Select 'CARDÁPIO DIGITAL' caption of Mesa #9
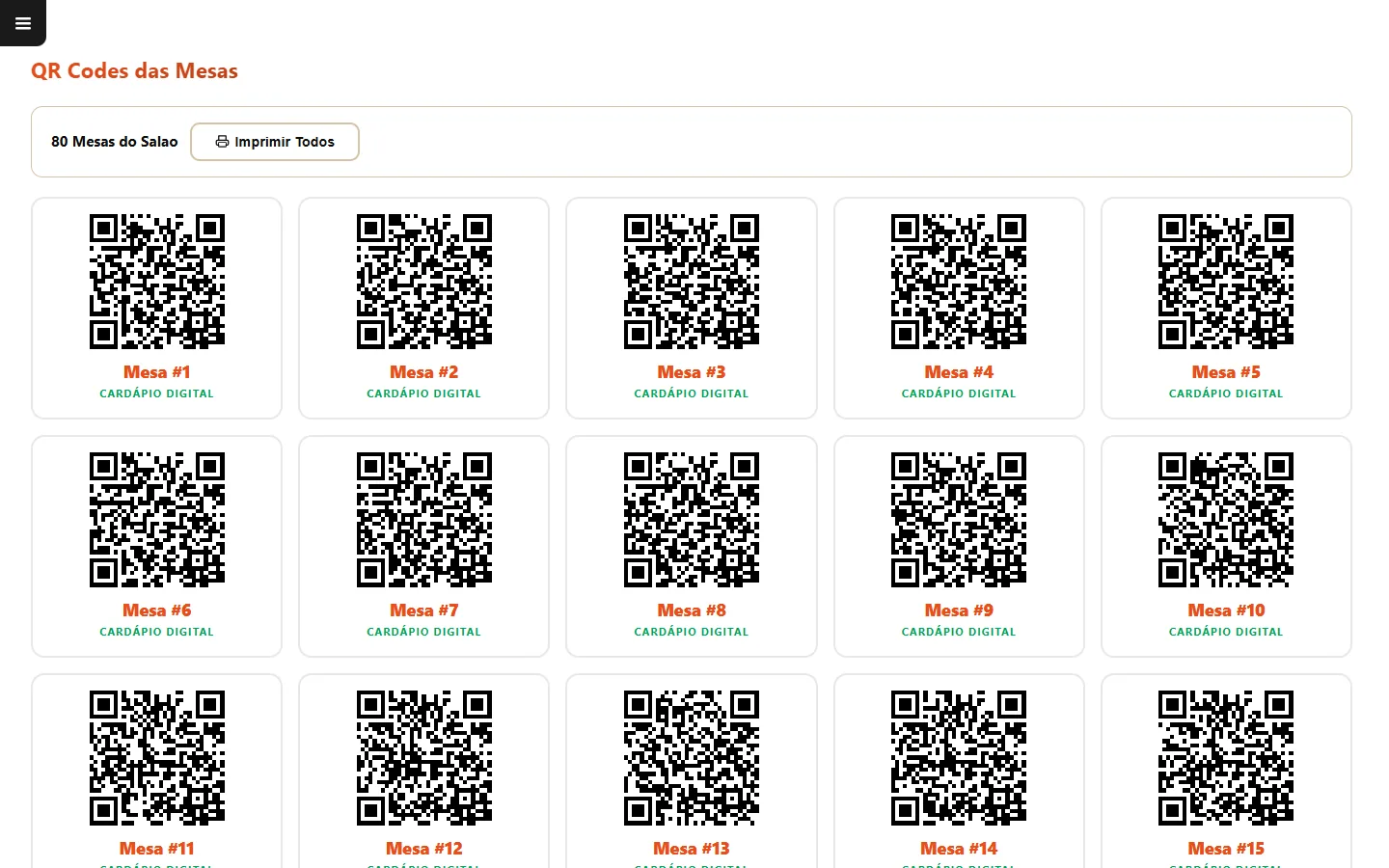Viewport: 1389px width, 868px height. pyautogui.click(x=959, y=632)
